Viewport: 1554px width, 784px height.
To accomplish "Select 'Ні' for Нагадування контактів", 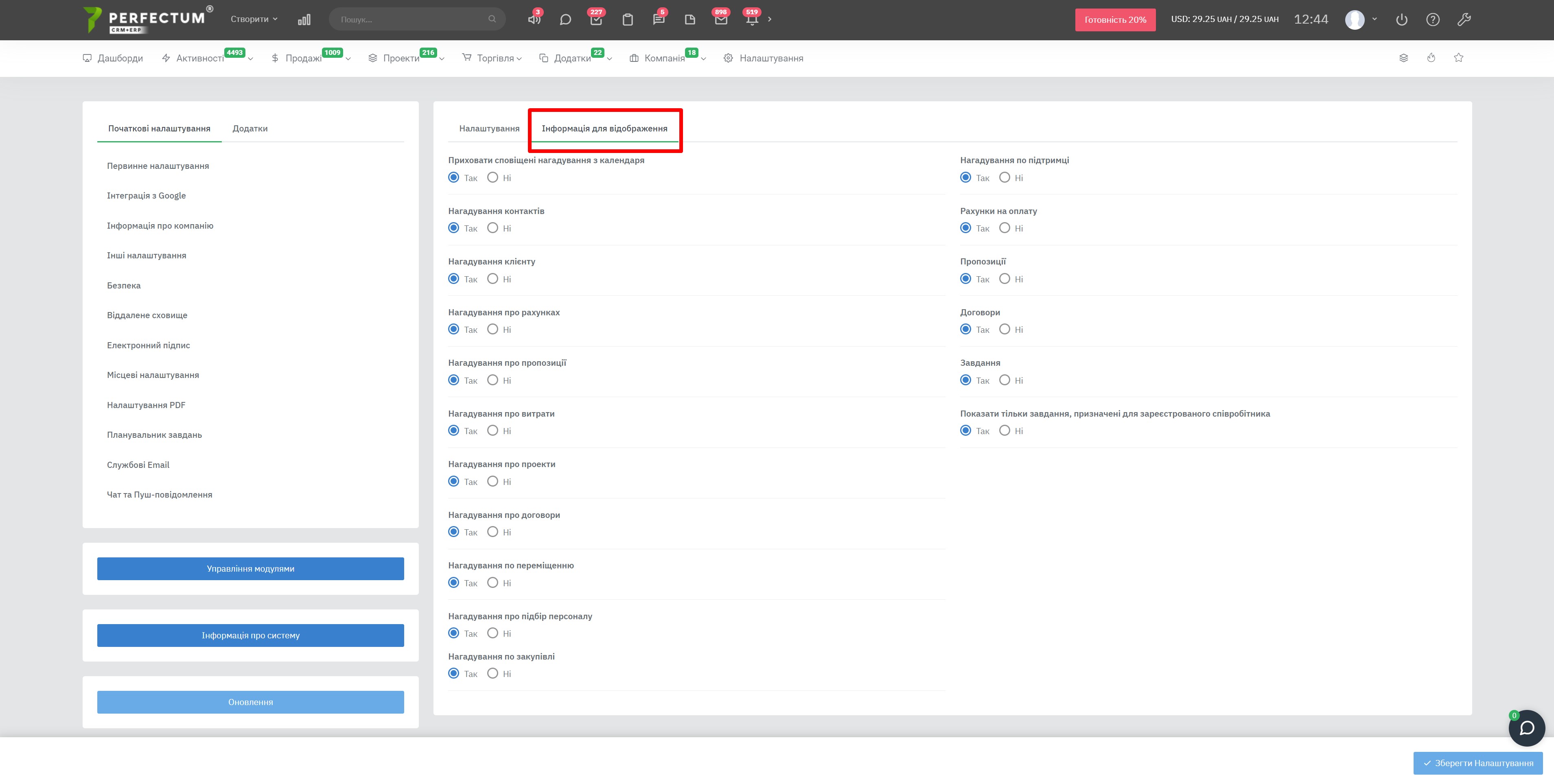I will coord(493,228).
